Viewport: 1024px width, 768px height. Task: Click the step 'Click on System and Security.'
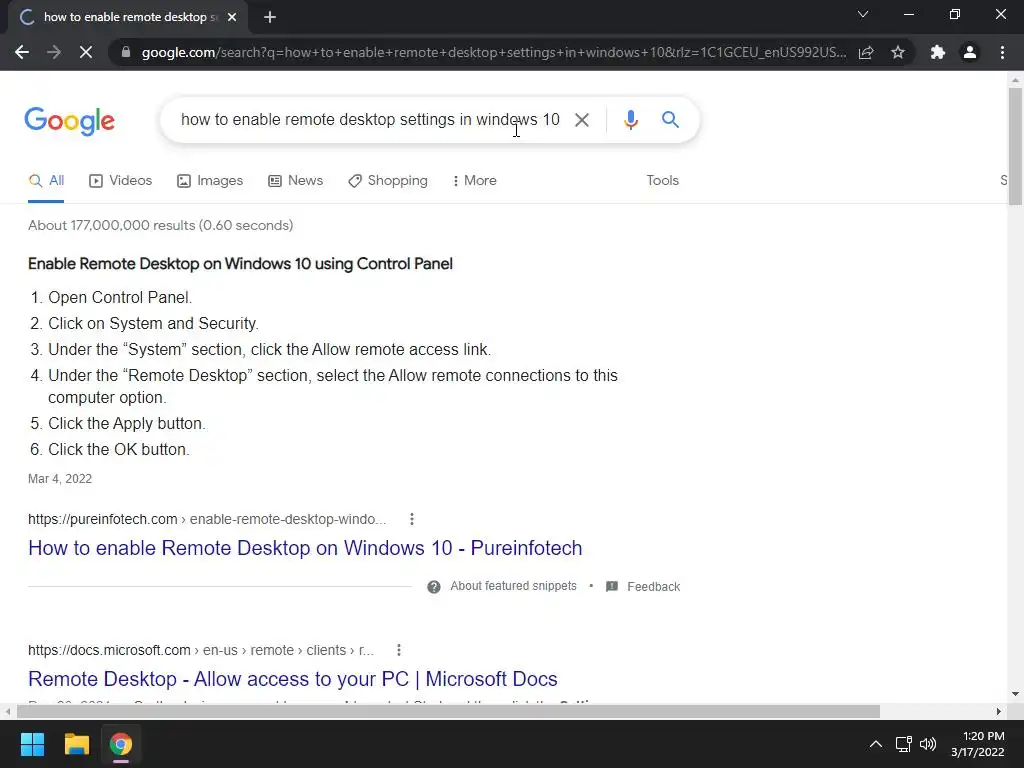[x=153, y=323]
